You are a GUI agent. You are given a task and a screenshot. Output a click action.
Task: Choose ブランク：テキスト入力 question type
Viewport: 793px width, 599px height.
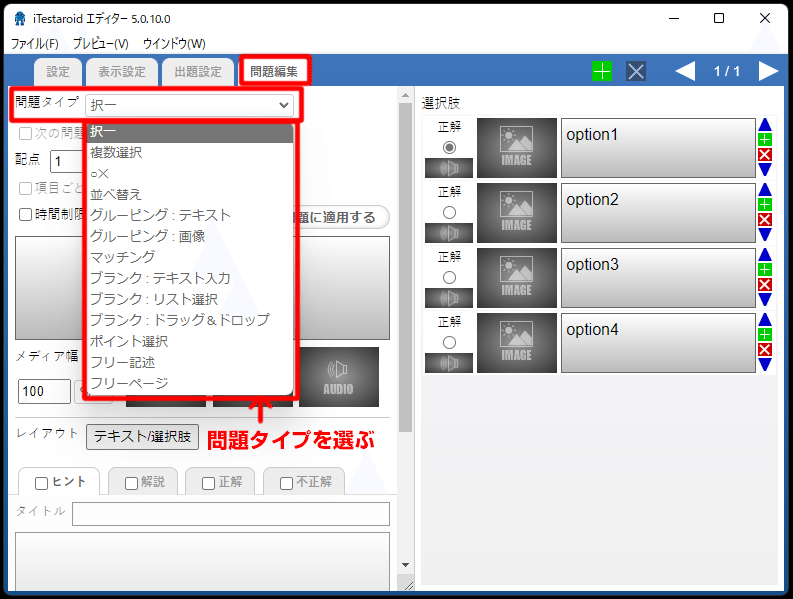point(190,278)
